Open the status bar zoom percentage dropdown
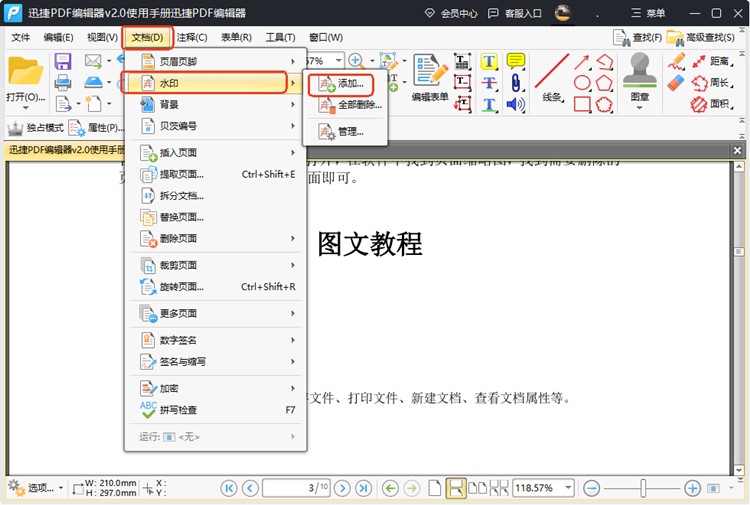Viewport: 750px width, 505px height. point(568,488)
